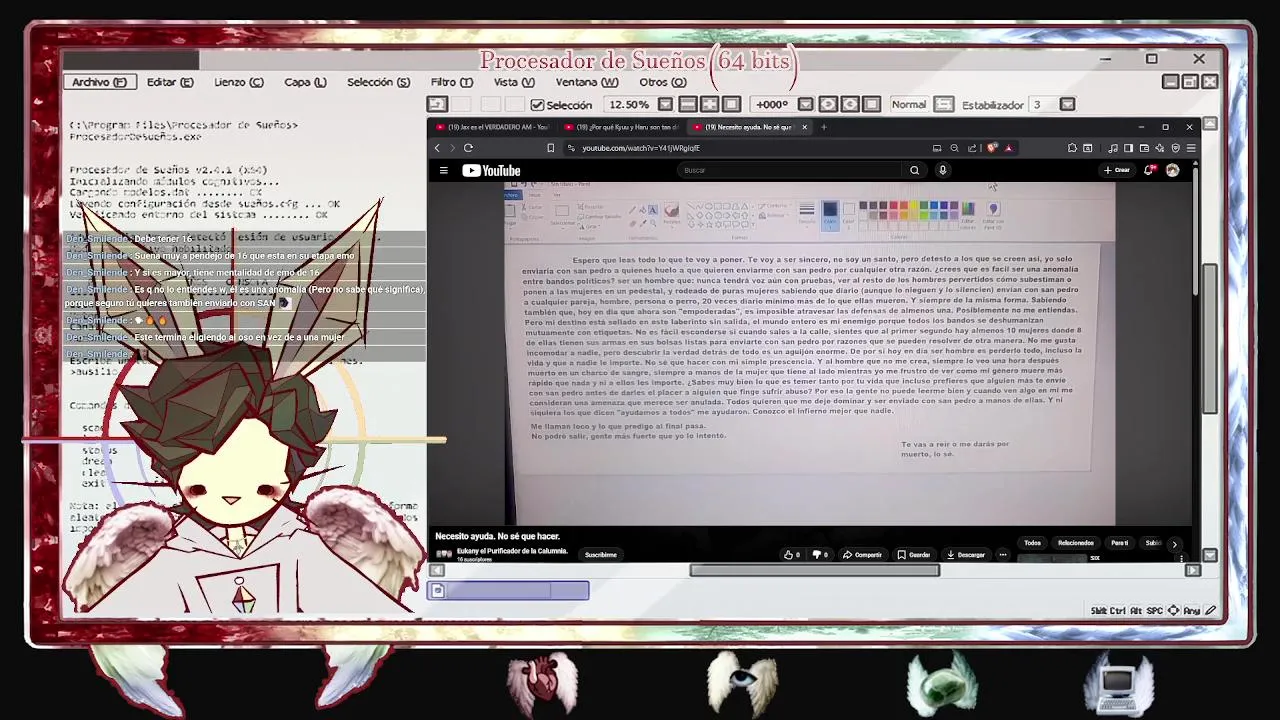Click the square reset zoom icon
Image resolution: width=1280 pixels, height=720 pixels.
731,105
